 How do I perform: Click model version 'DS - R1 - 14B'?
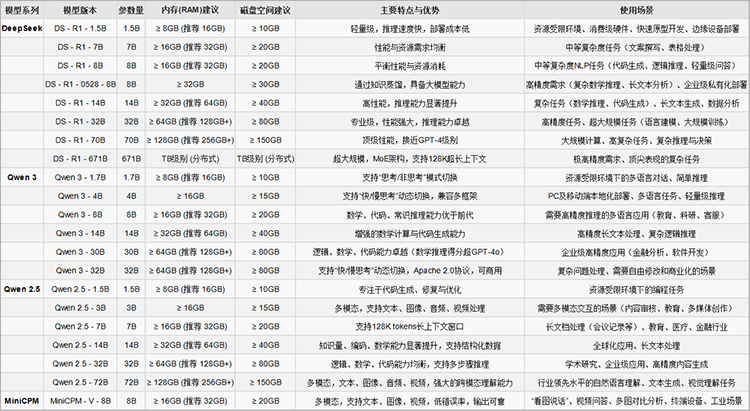coord(80,103)
